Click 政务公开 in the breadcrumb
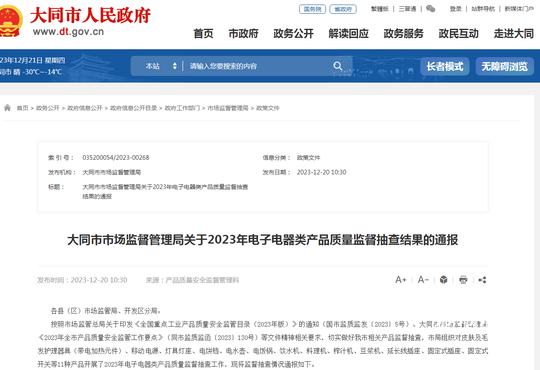540x370 pixels. tap(48, 108)
